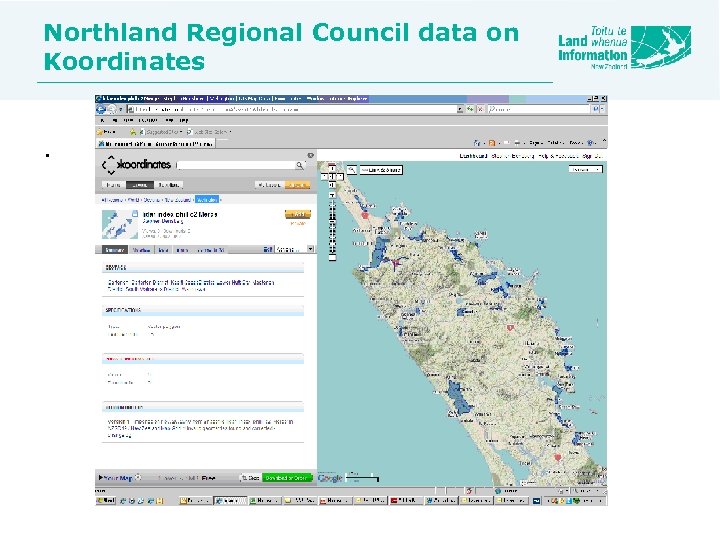The width and height of the screenshot is (720, 540).
Task: Collapse the Koordinates side panel icon
Action: coord(311,156)
